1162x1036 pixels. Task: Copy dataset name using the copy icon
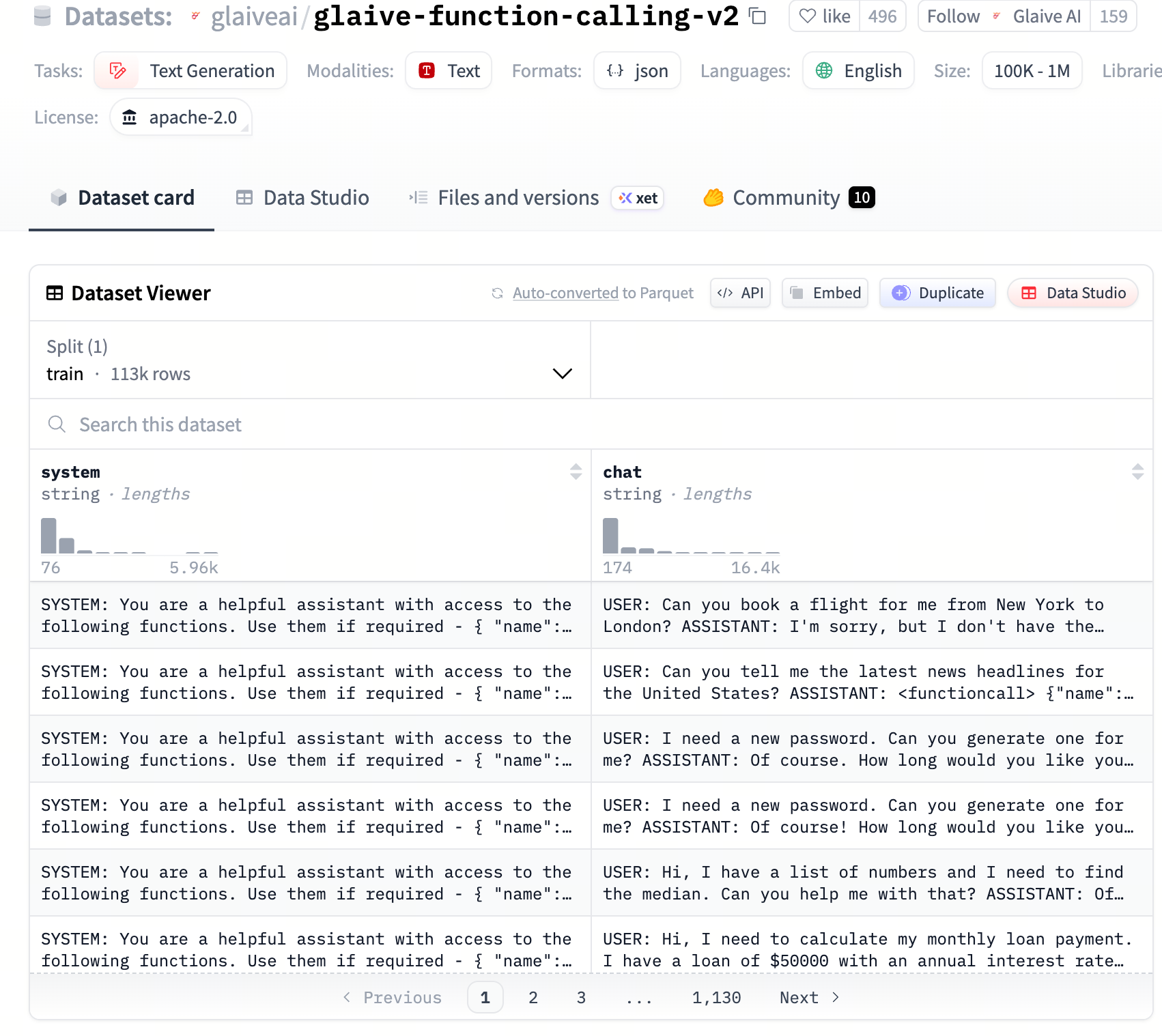757,16
